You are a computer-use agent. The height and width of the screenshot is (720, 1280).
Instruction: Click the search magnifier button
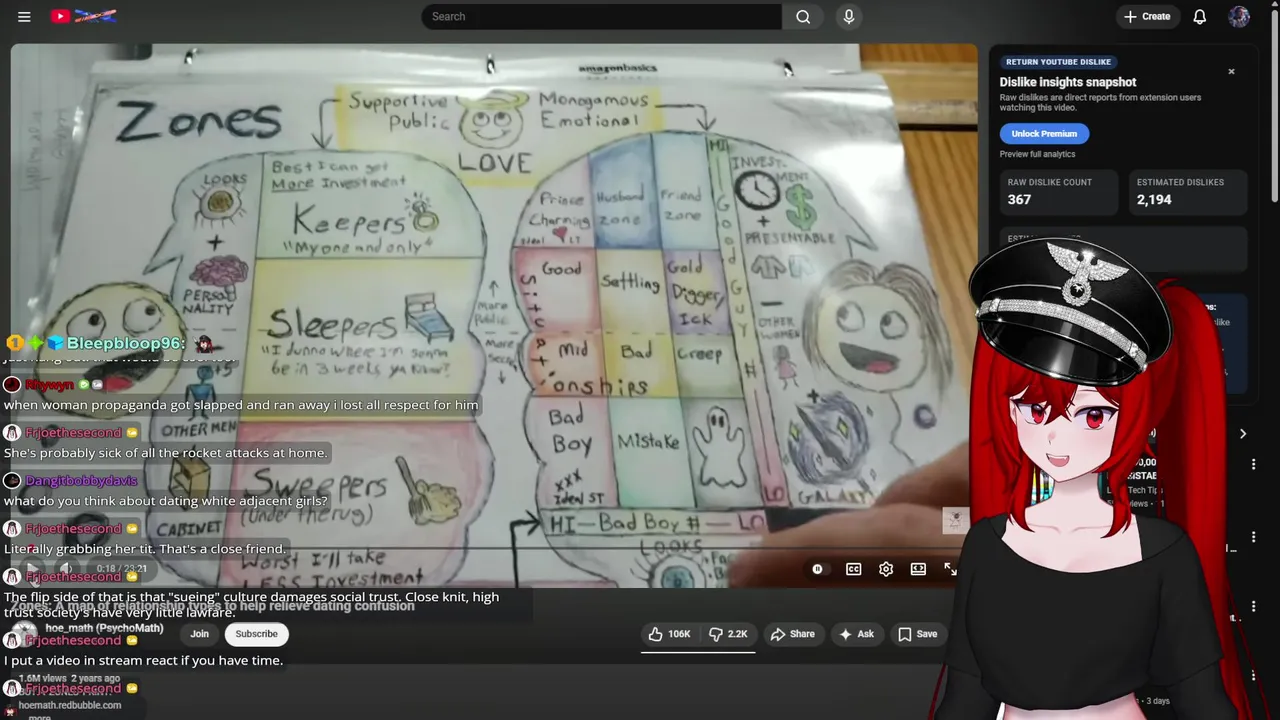803,16
